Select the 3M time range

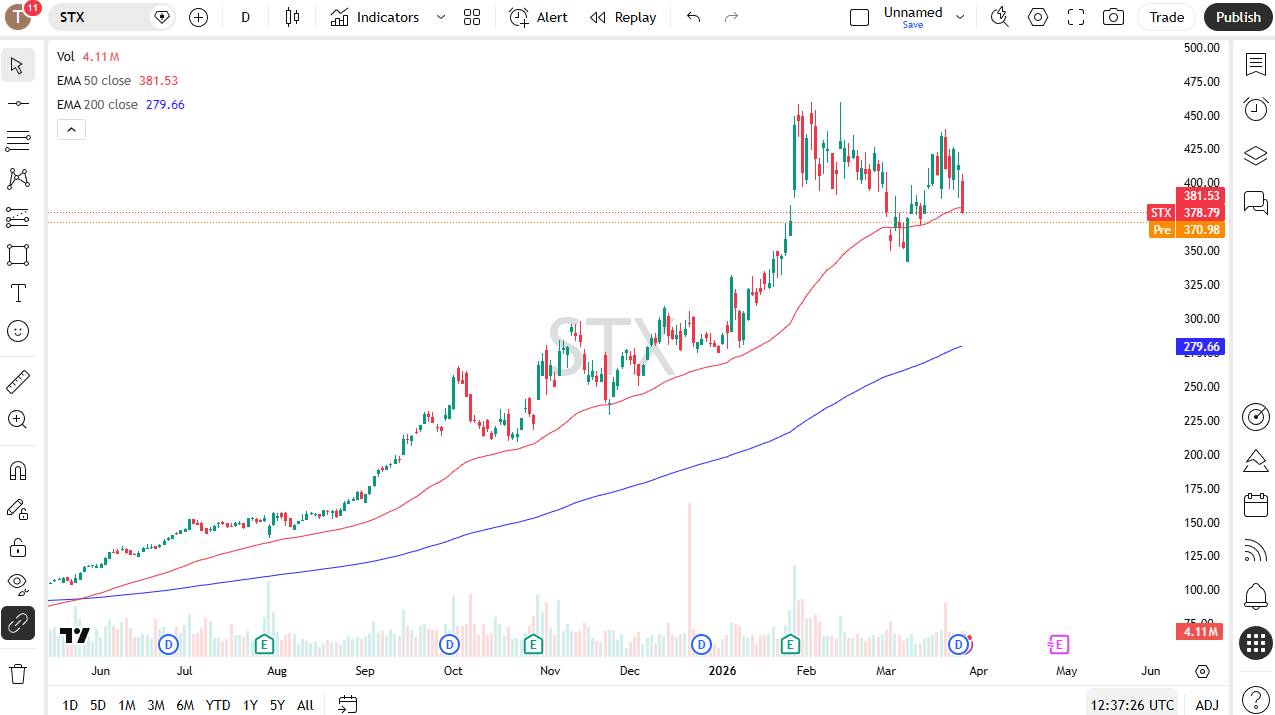[156, 705]
